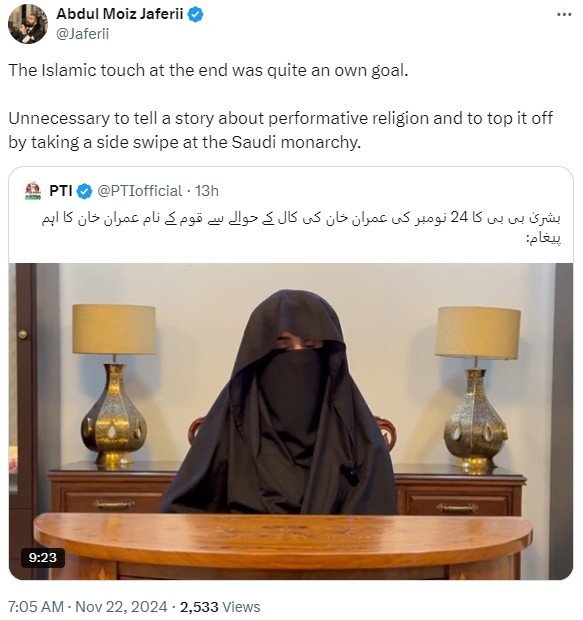Click the right lamp in the video frame

[477, 388]
